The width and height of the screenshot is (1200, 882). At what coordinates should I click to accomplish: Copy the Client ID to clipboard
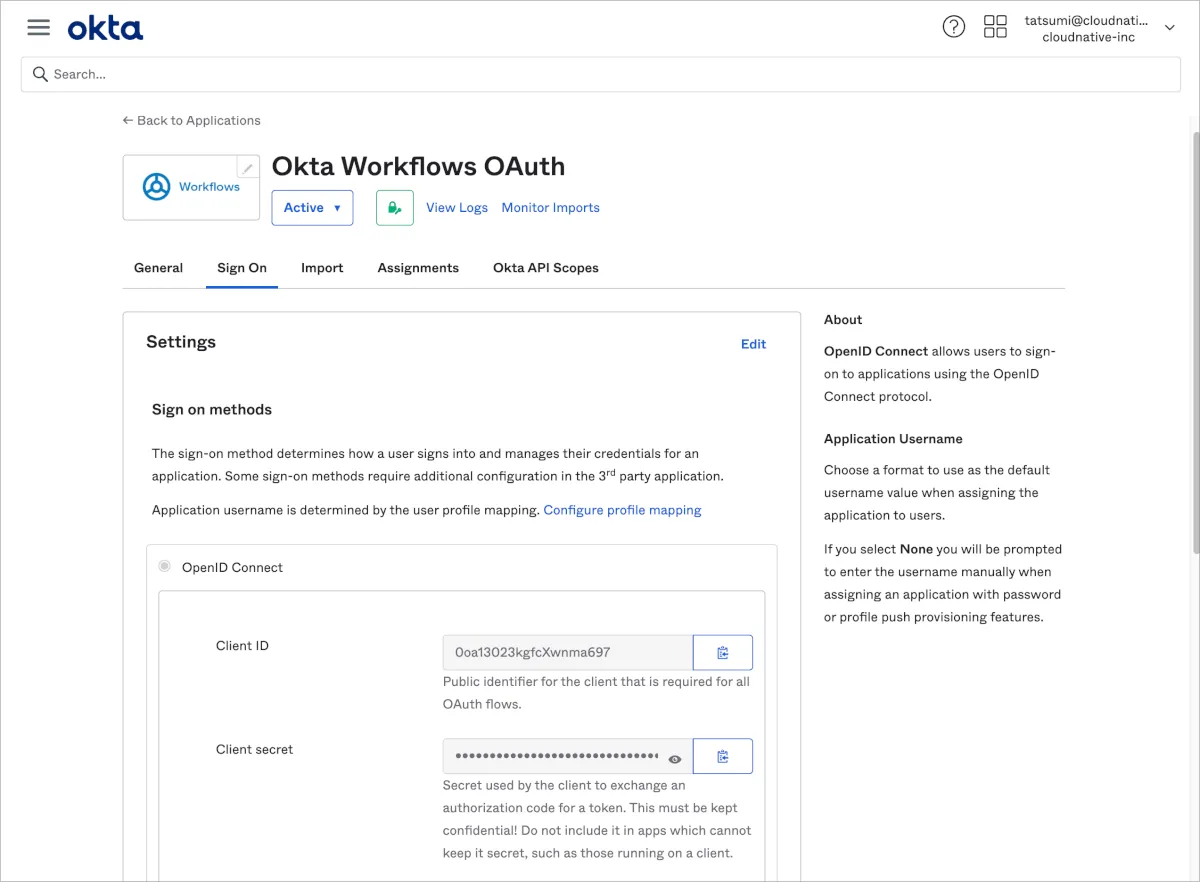click(722, 653)
